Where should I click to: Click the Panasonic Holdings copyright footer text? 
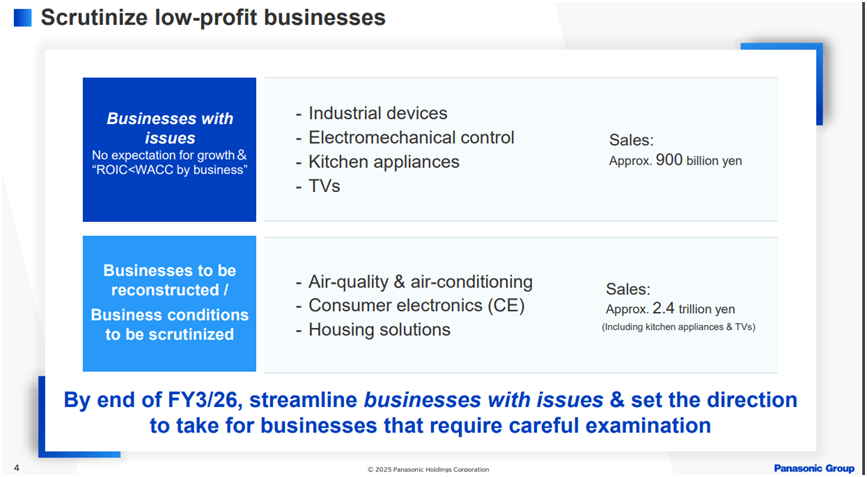pos(427,469)
